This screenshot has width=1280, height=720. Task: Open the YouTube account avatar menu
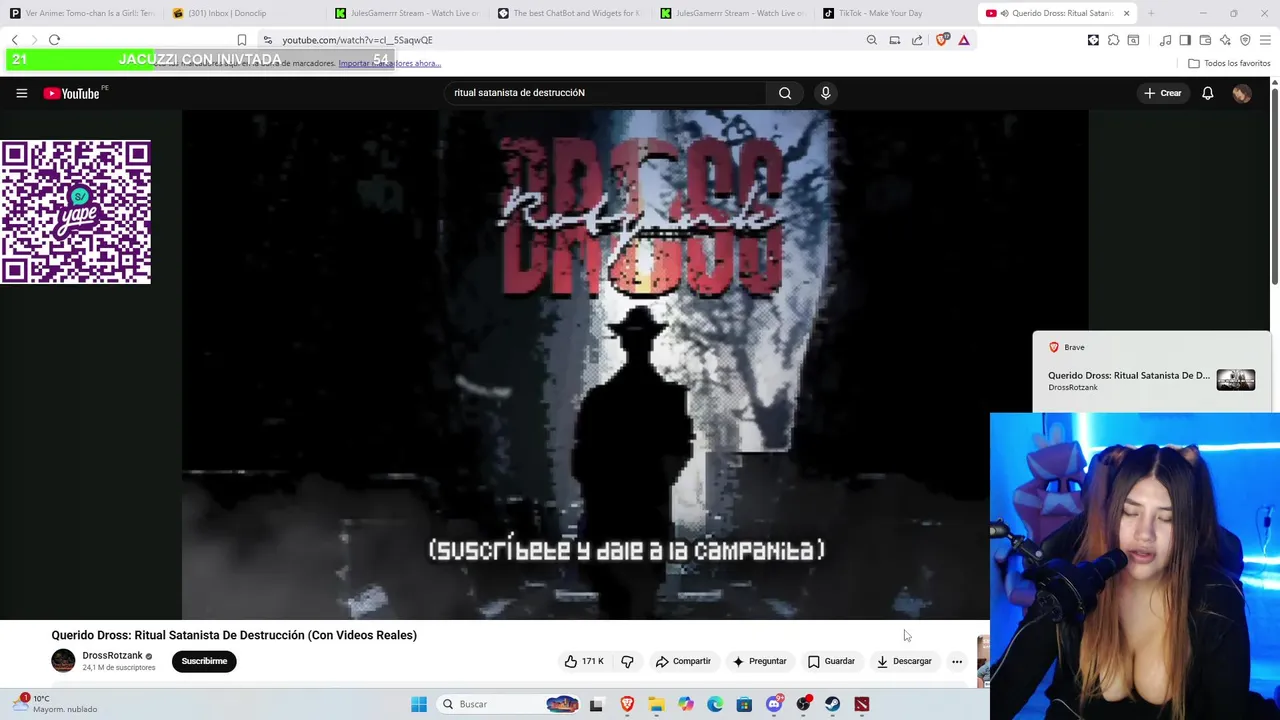(x=1241, y=93)
